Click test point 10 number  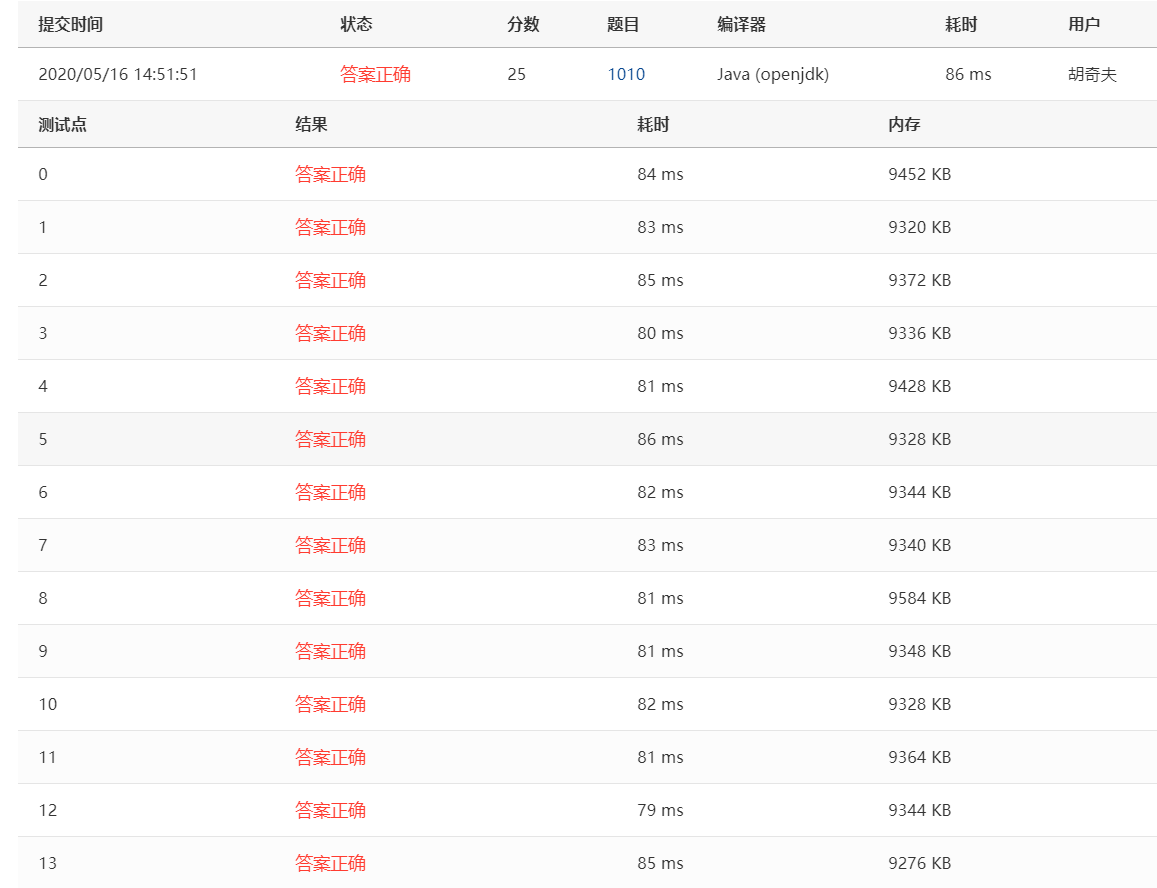(x=47, y=704)
